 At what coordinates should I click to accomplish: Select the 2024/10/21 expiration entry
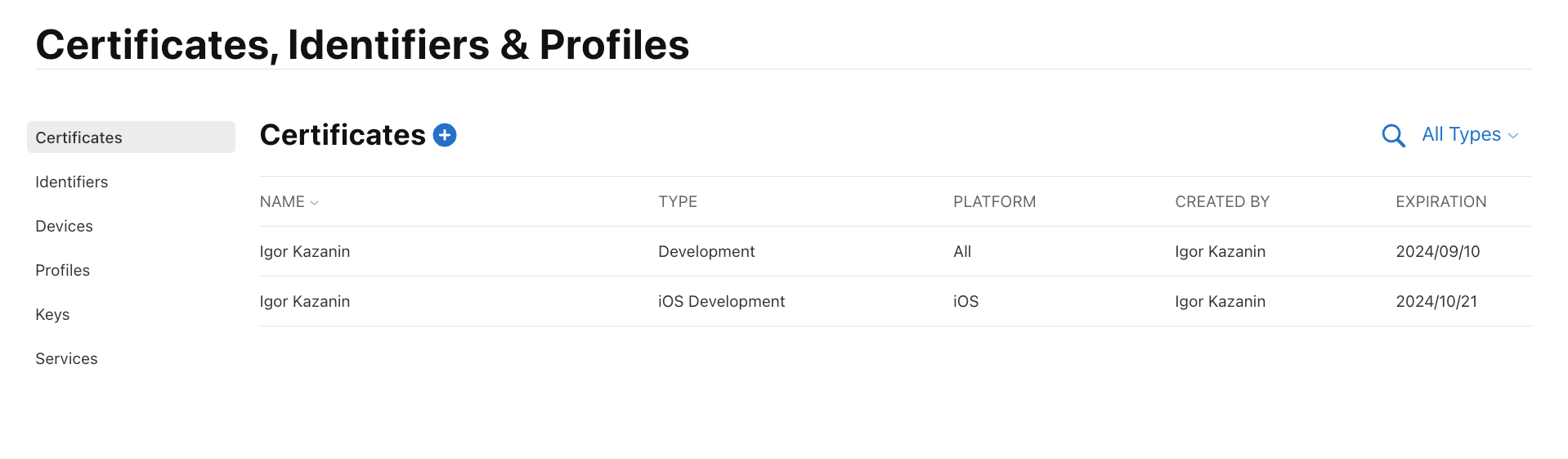point(1436,301)
